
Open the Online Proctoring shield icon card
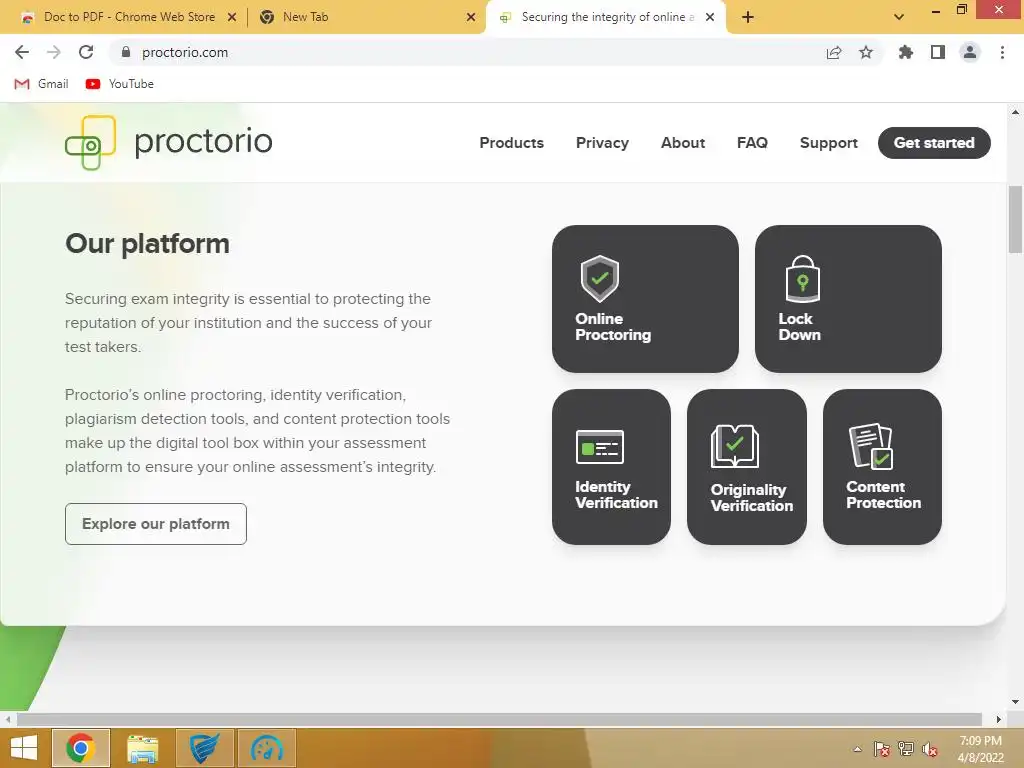tap(645, 298)
